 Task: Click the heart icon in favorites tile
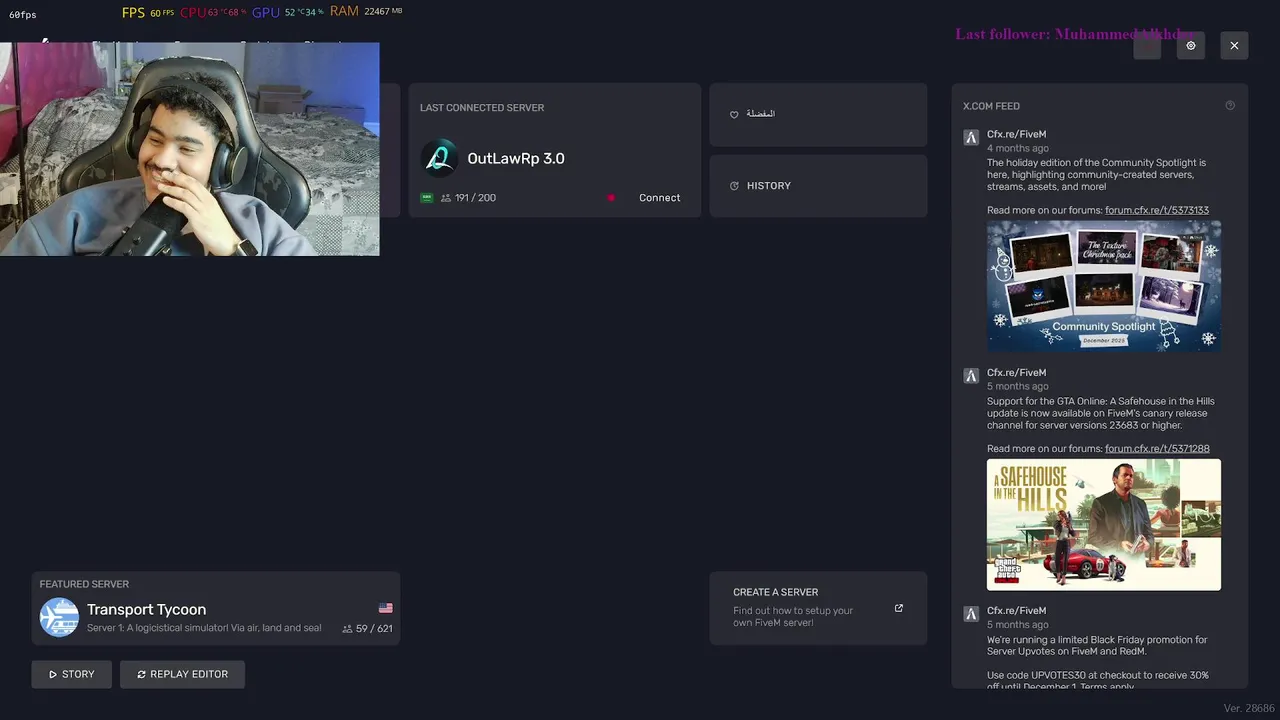(734, 114)
